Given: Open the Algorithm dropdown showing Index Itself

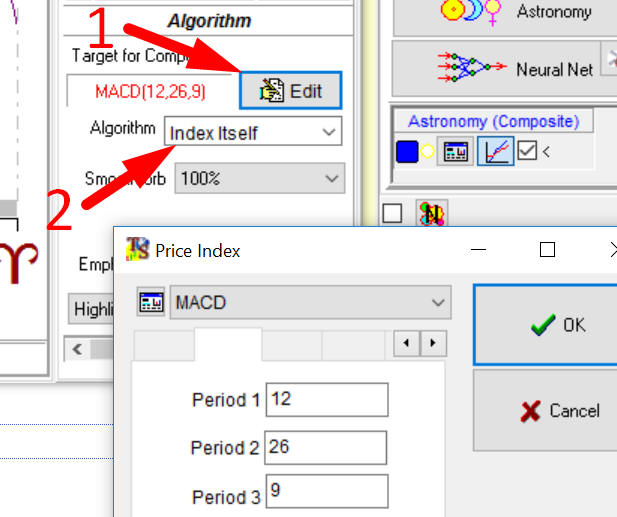Looking at the screenshot, I should [254, 132].
